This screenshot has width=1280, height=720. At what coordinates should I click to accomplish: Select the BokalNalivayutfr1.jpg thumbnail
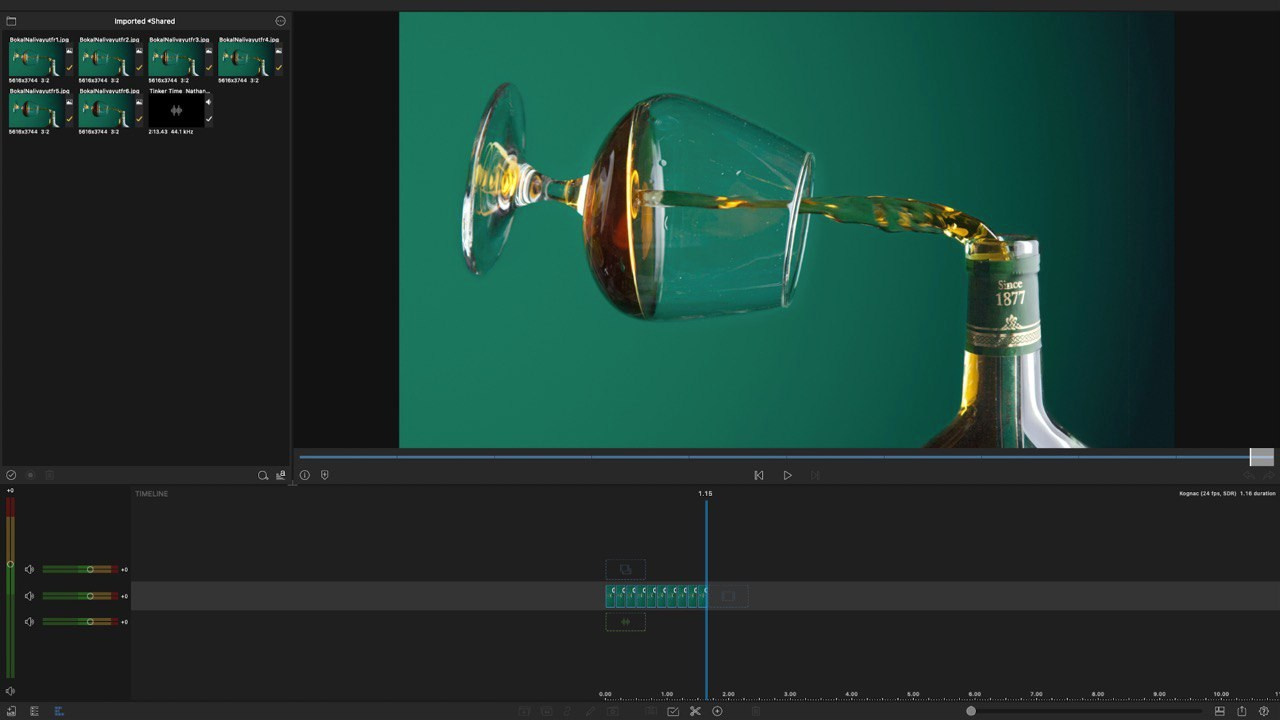tap(37, 59)
